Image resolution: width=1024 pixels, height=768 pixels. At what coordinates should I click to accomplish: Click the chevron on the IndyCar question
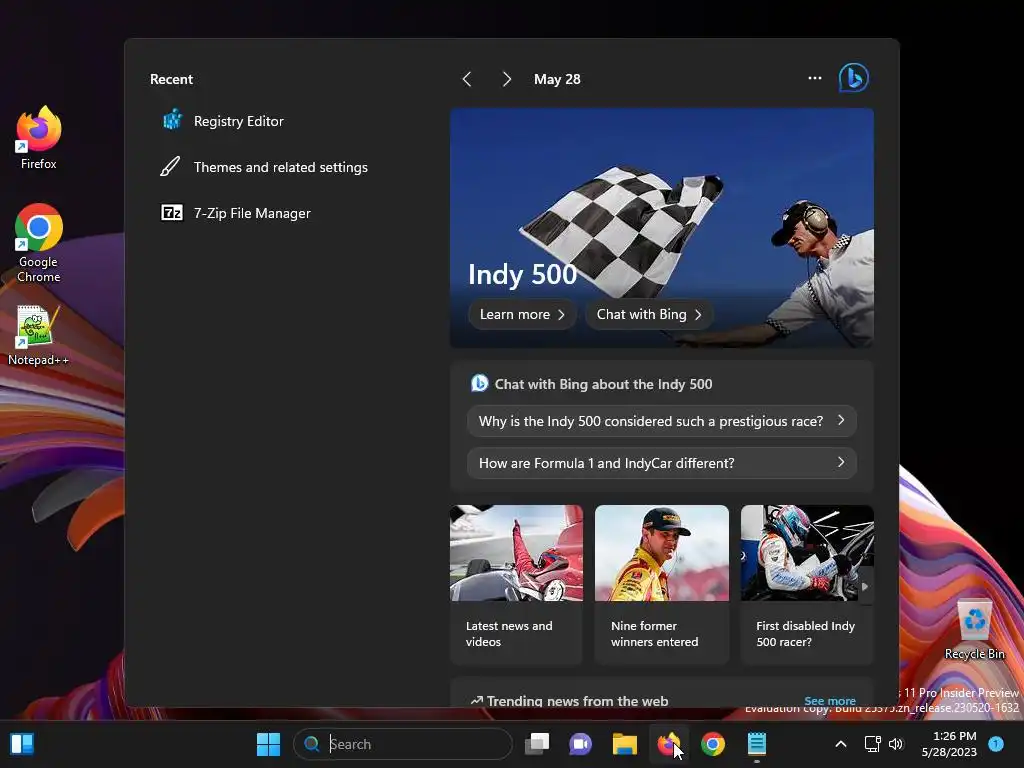tap(841, 462)
